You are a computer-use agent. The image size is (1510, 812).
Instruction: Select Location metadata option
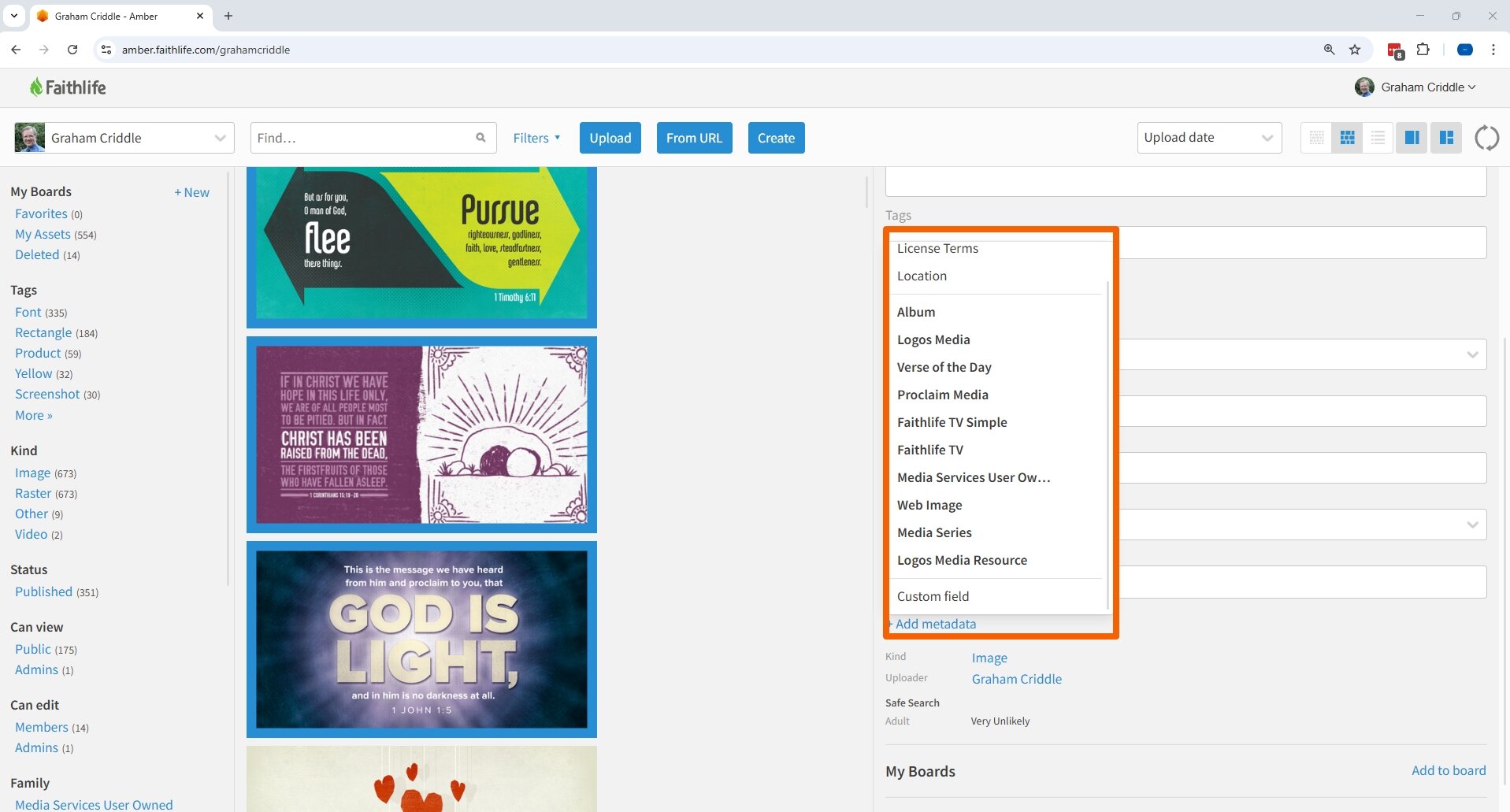pos(922,276)
